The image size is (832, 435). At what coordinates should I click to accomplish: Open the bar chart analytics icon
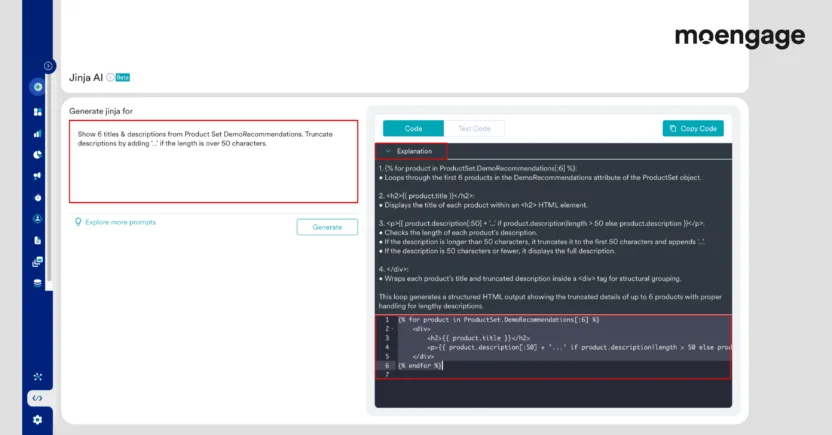37,133
